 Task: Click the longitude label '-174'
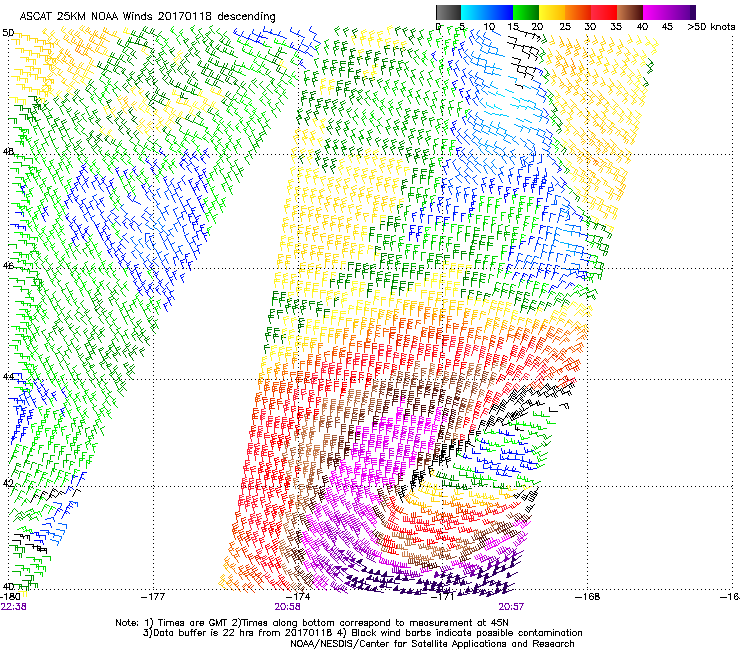(x=298, y=597)
